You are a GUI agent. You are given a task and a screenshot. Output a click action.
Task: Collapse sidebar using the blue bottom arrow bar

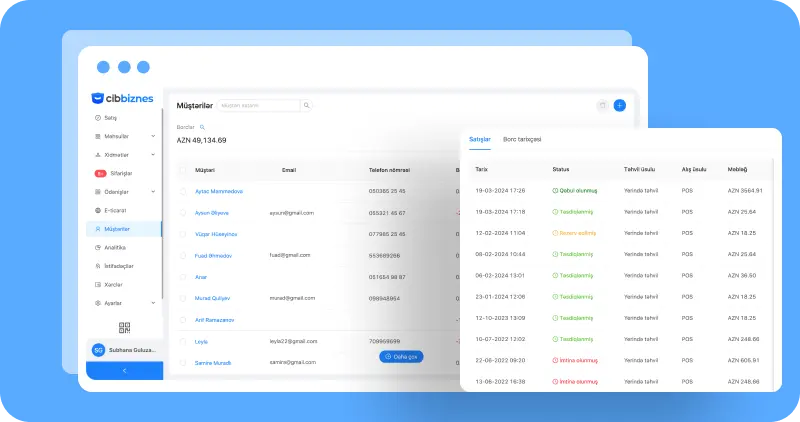(124, 370)
